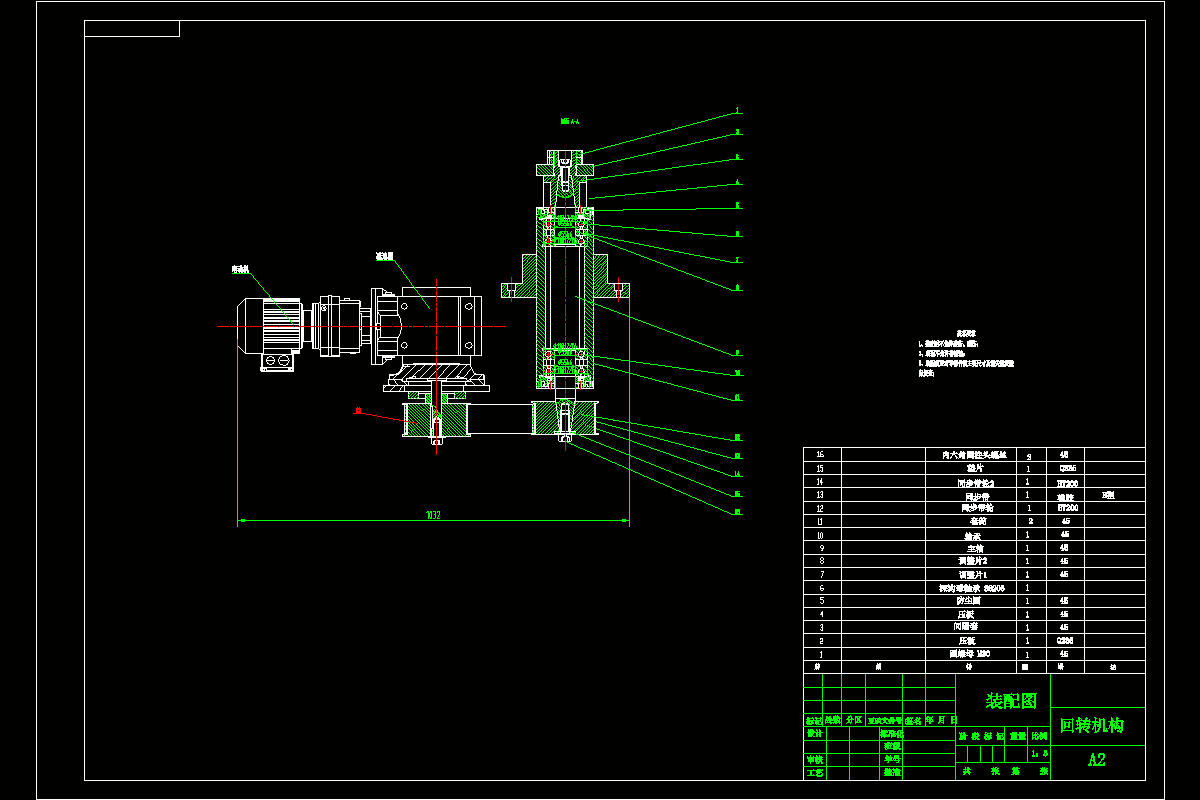Image resolution: width=1200 pixels, height=800 pixels.
Task: Select parts list row number 6
Action: pyautogui.click(x=974, y=587)
